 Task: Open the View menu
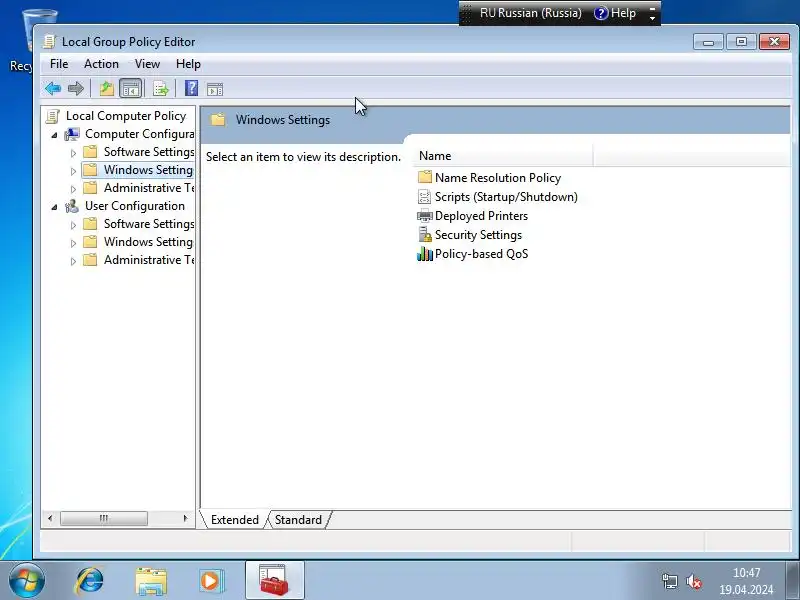pyautogui.click(x=147, y=64)
